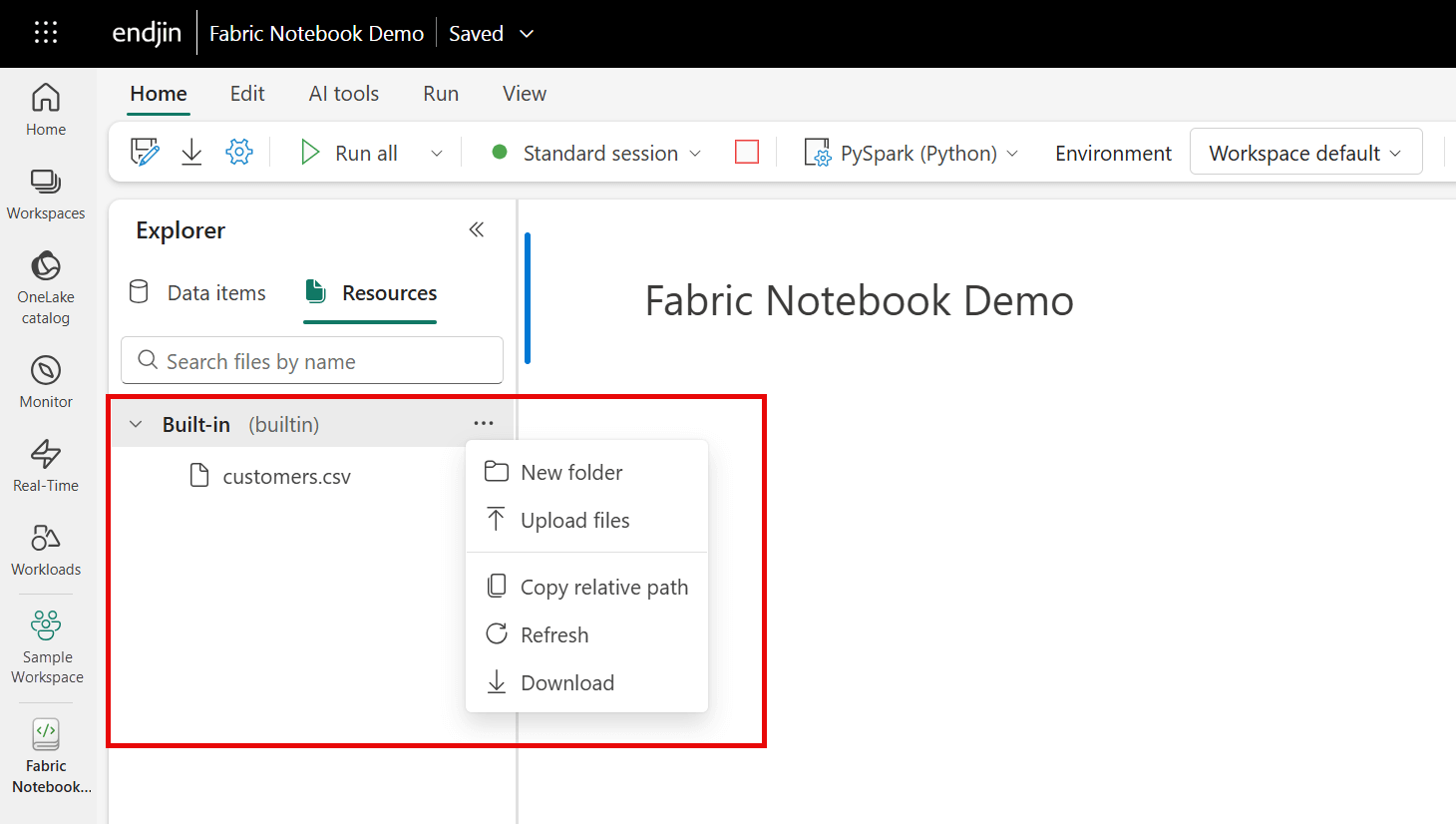Click the download icon in the toolbar
Image resolution: width=1456 pixels, height=824 pixels.
pyautogui.click(x=191, y=153)
